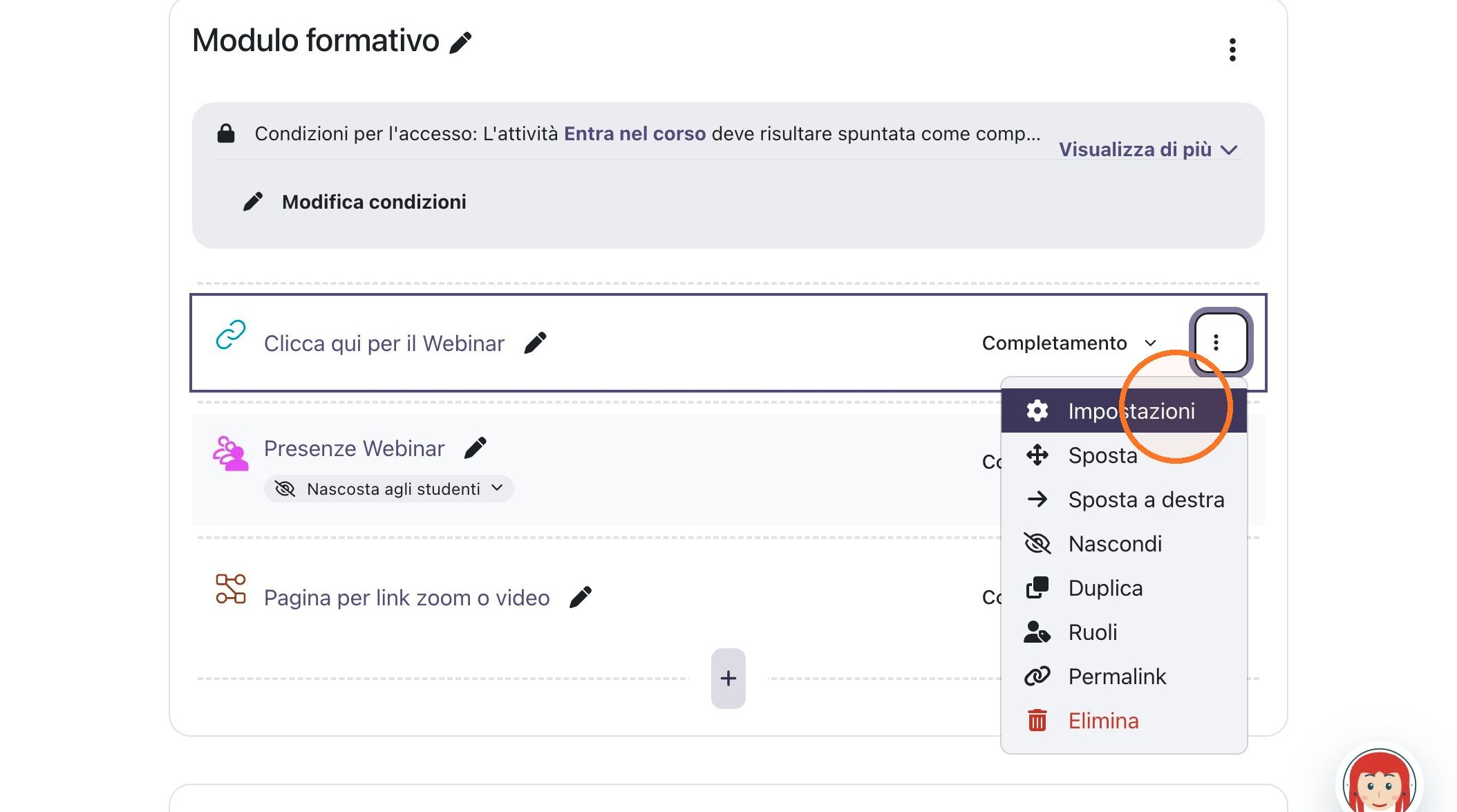Select Impostazioni from the menu
The height and width of the screenshot is (812, 1457).
click(x=1123, y=410)
